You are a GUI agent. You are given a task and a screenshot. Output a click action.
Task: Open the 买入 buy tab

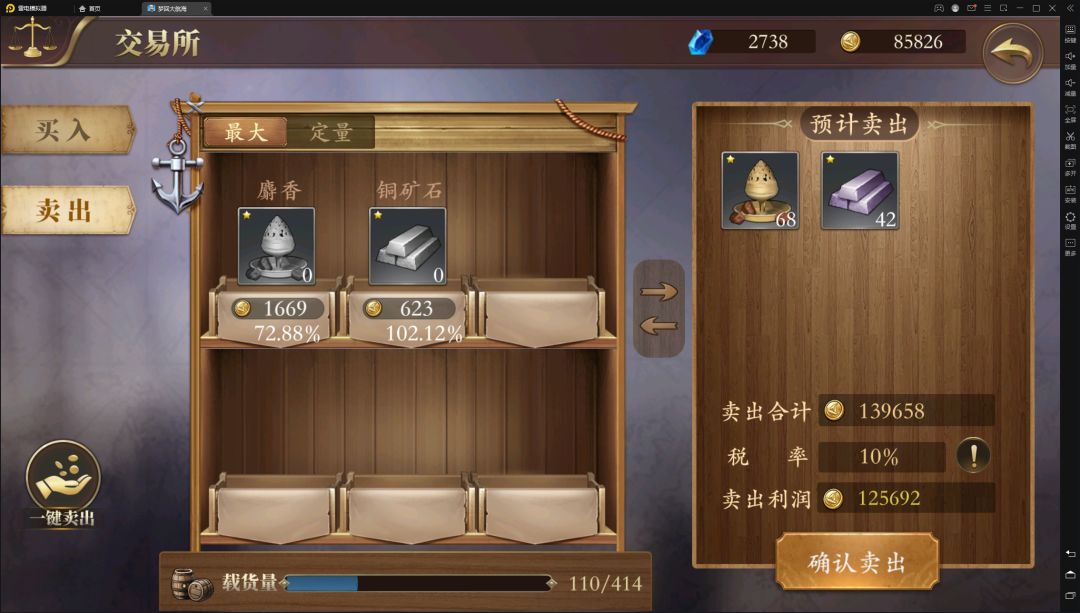(x=66, y=129)
